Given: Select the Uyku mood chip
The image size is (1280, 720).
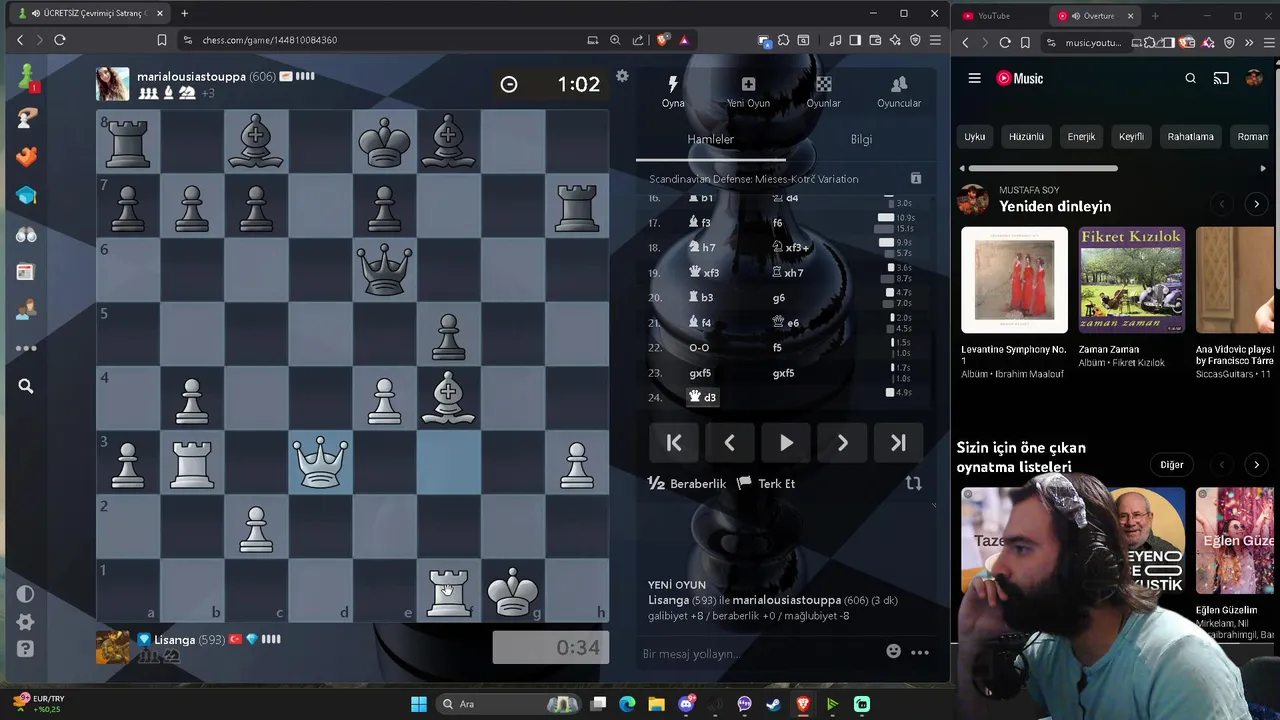Looking at the screenshot, I should coord(975,136).
